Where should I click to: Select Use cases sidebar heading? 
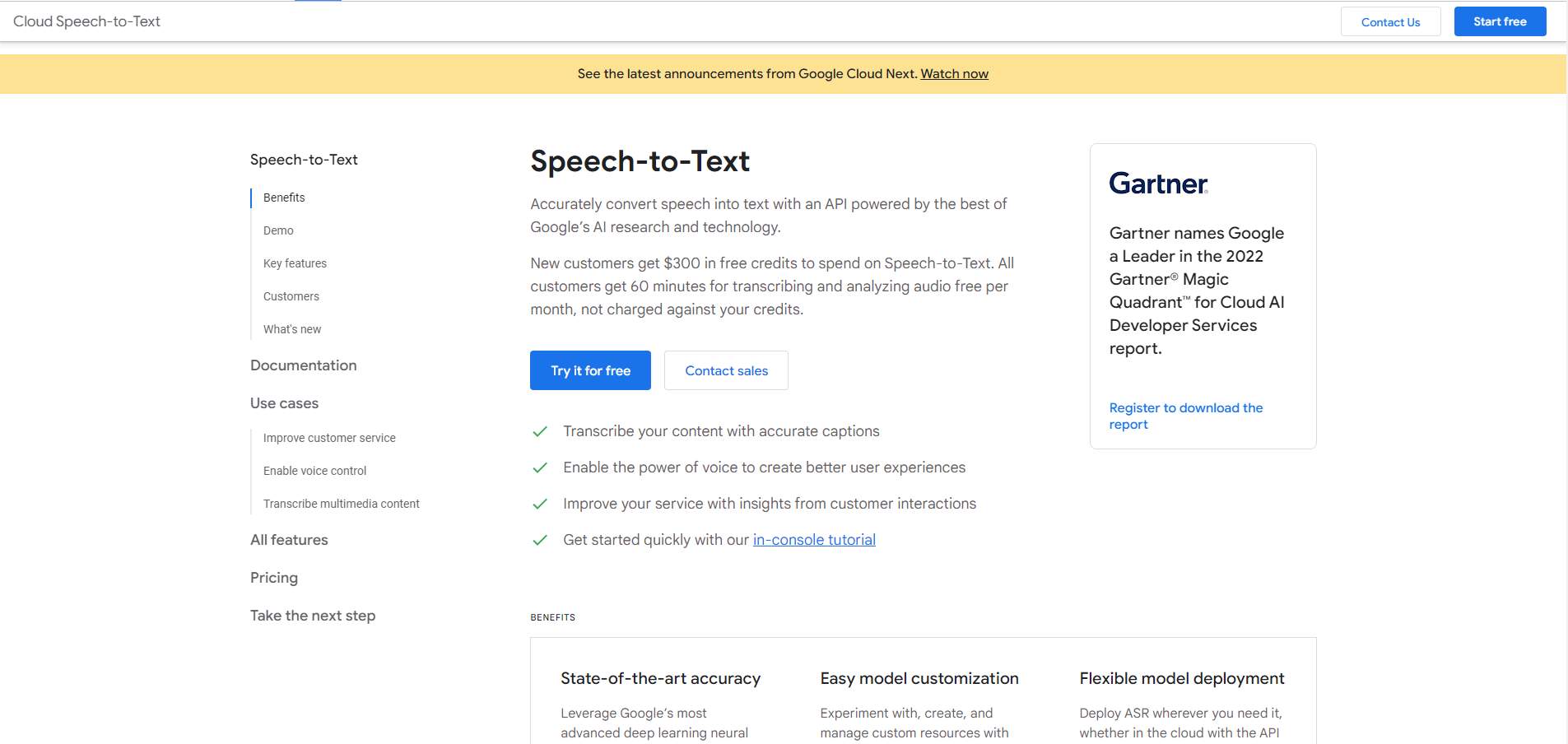tap(284, 403)
